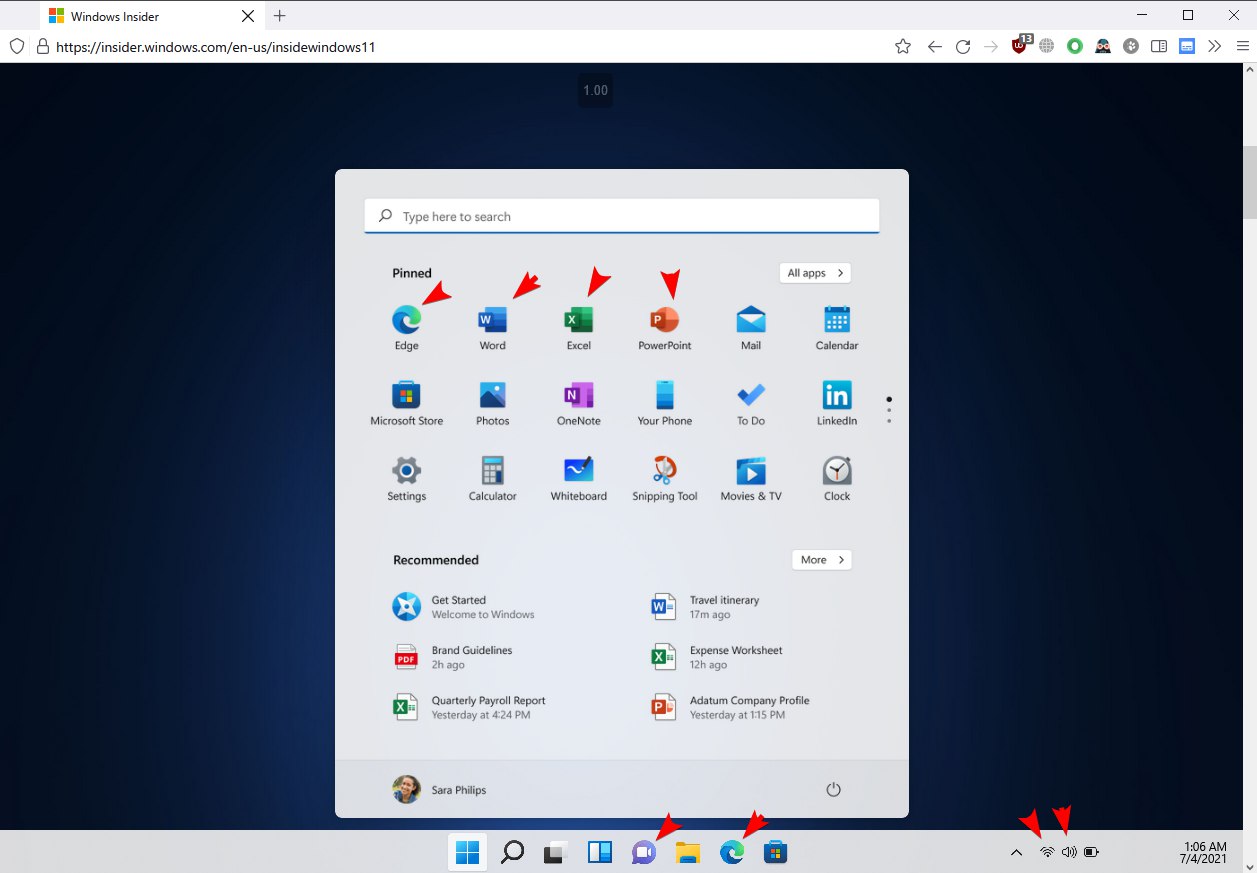This screenshot has height=873, width=1257.
Task: Click the power button in Start menu
Action: pyautogui.click(x=833, y=790)
